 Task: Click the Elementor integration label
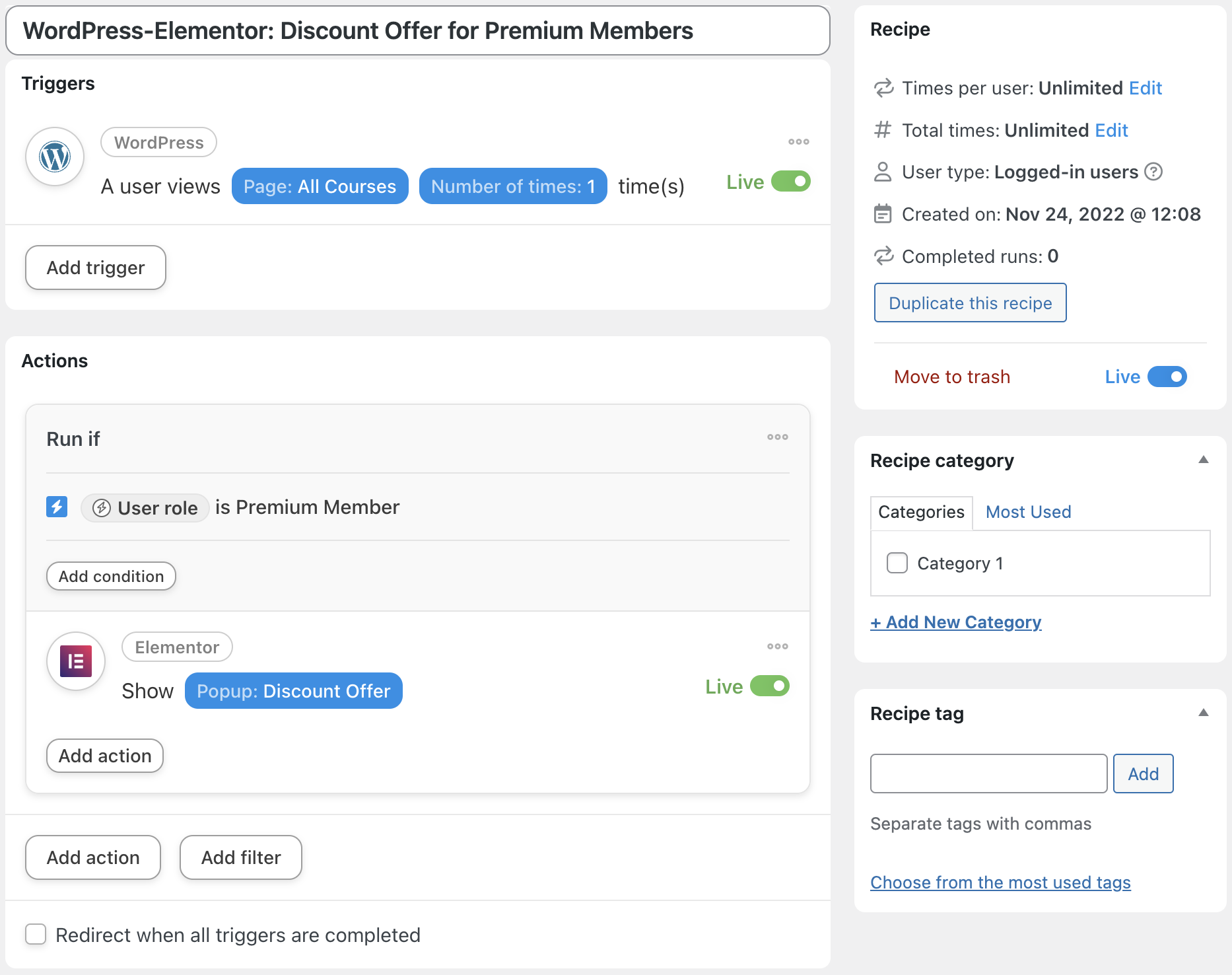pos(177,647)
